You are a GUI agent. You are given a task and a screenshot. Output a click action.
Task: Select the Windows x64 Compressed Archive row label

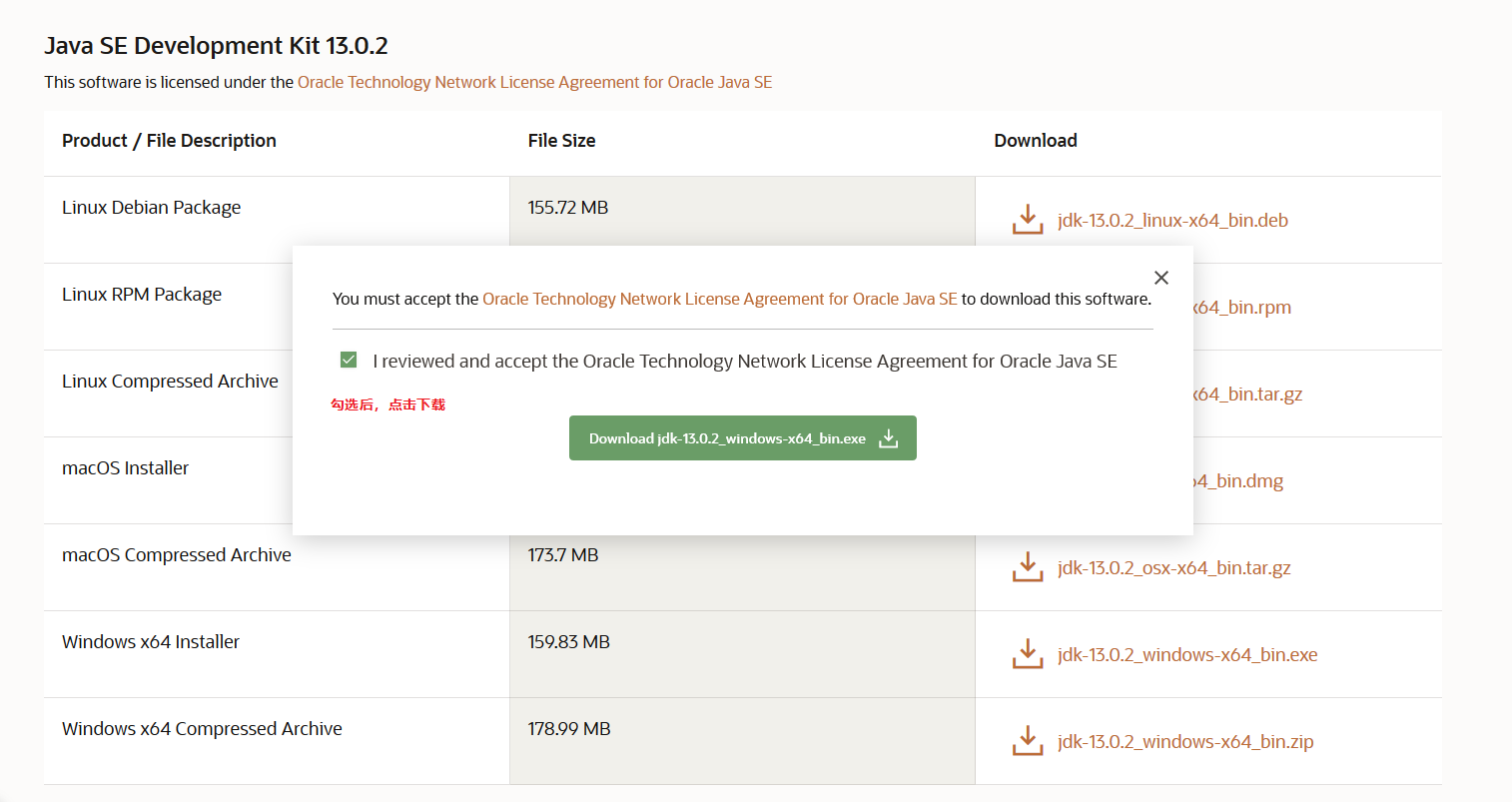click(202, 729)
